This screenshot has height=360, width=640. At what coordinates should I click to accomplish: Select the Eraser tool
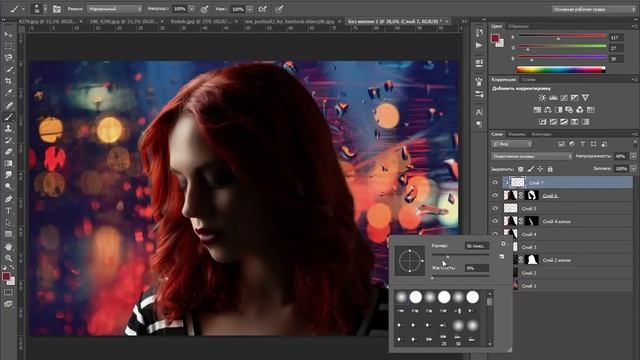click(x=8, y=151)
